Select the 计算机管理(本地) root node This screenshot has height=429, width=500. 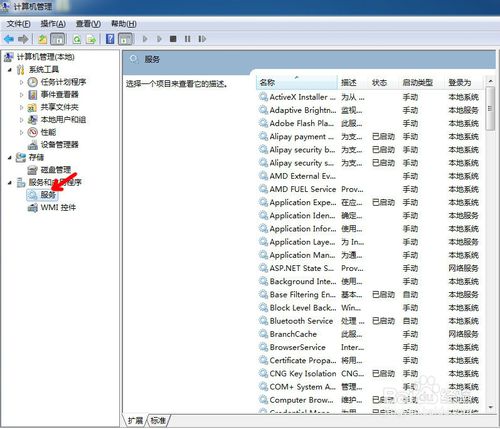[x=46, y=57]
